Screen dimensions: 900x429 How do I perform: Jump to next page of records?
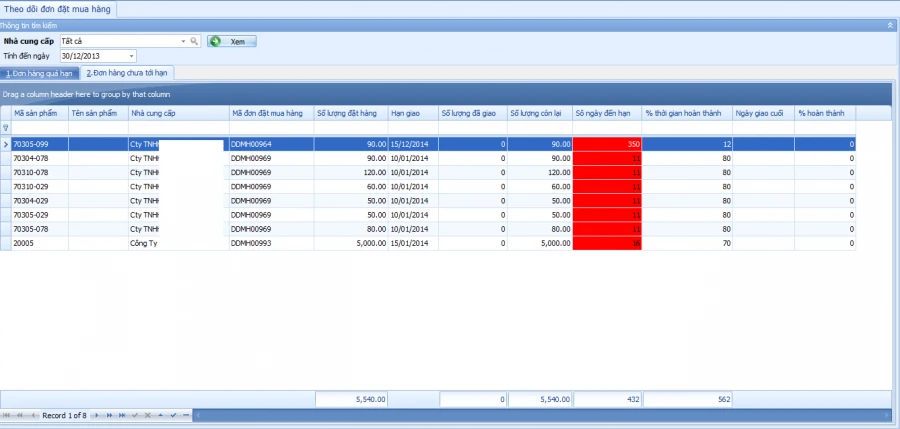(x=109, y=415)
